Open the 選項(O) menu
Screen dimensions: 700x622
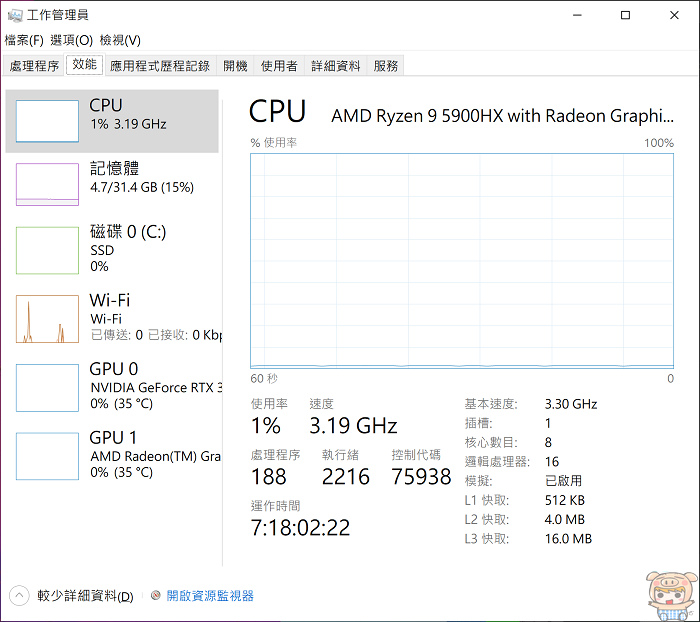tap(71, 40)
